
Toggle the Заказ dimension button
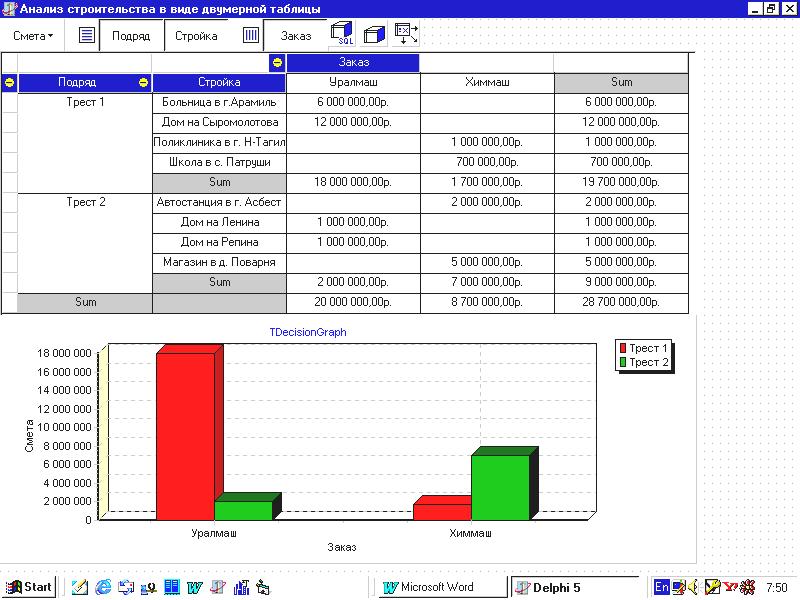(296, 36)
